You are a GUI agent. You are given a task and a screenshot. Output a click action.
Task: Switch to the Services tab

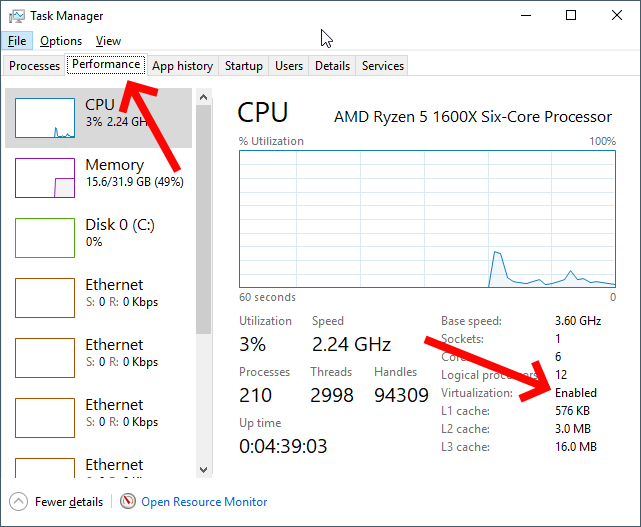383,66
